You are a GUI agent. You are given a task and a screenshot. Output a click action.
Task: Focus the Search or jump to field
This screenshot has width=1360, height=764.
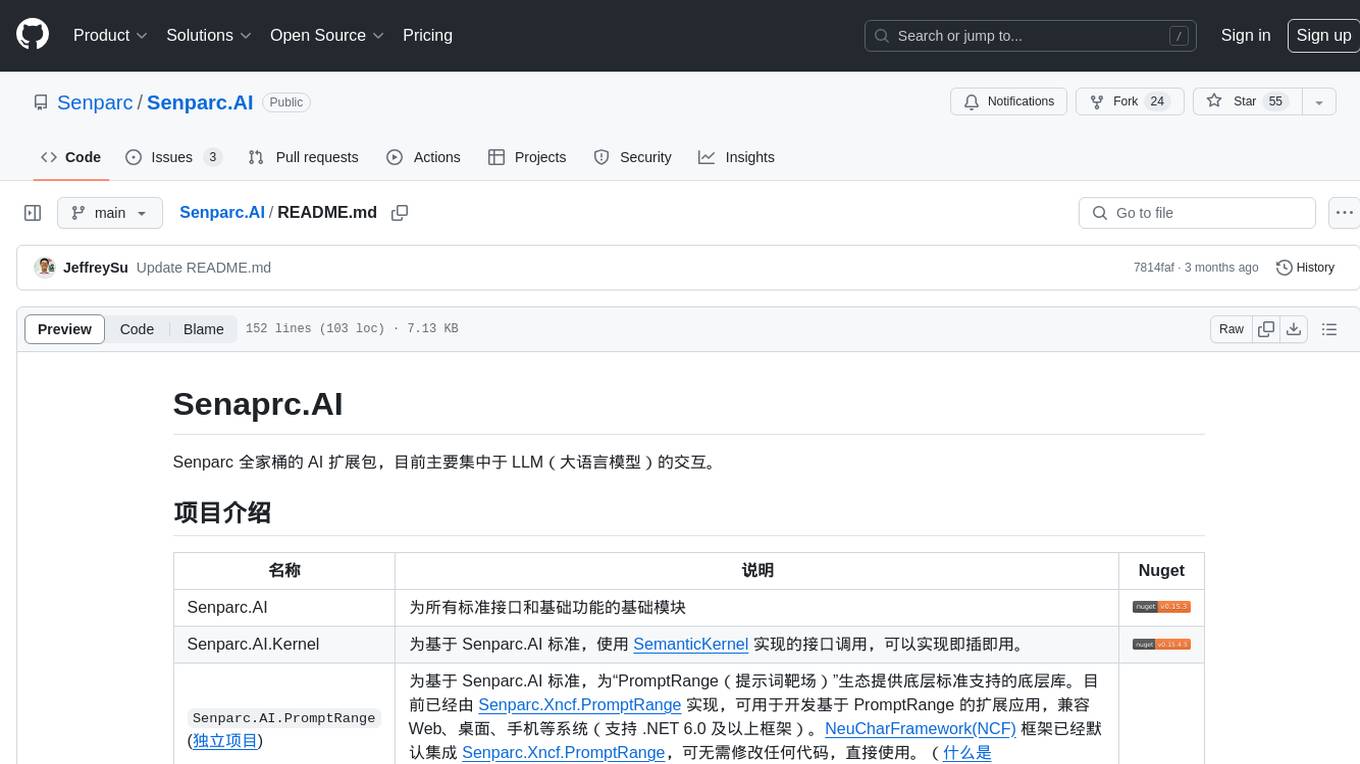(x=1030, y=35)
